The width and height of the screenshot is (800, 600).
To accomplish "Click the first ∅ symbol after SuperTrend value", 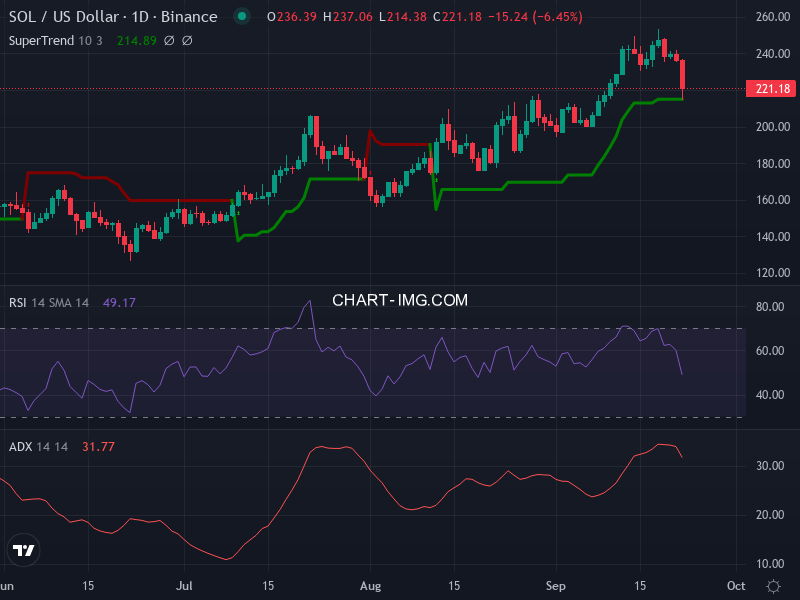I will tap(168, 40).
